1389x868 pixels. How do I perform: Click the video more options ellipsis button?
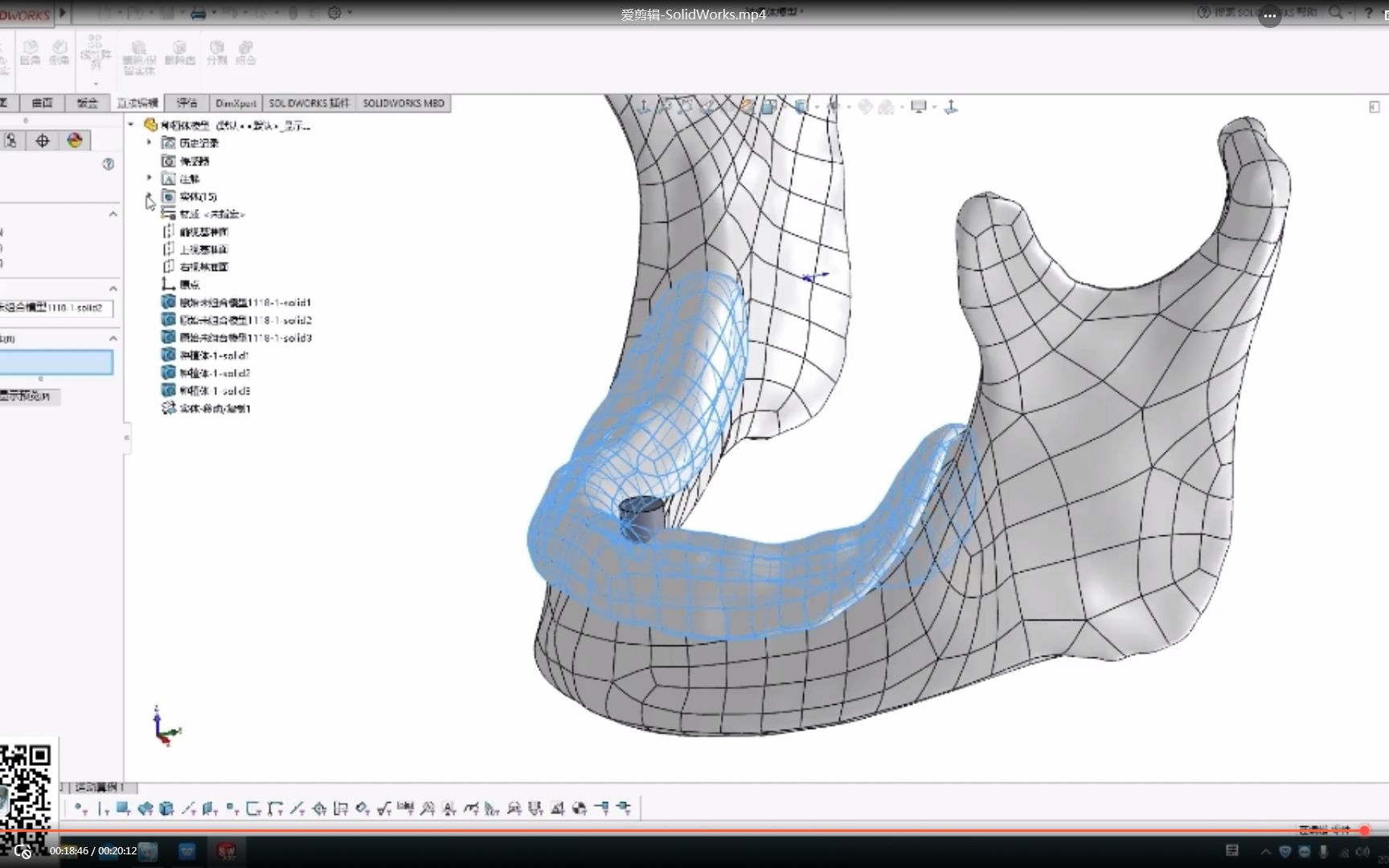coord(1270,15)
